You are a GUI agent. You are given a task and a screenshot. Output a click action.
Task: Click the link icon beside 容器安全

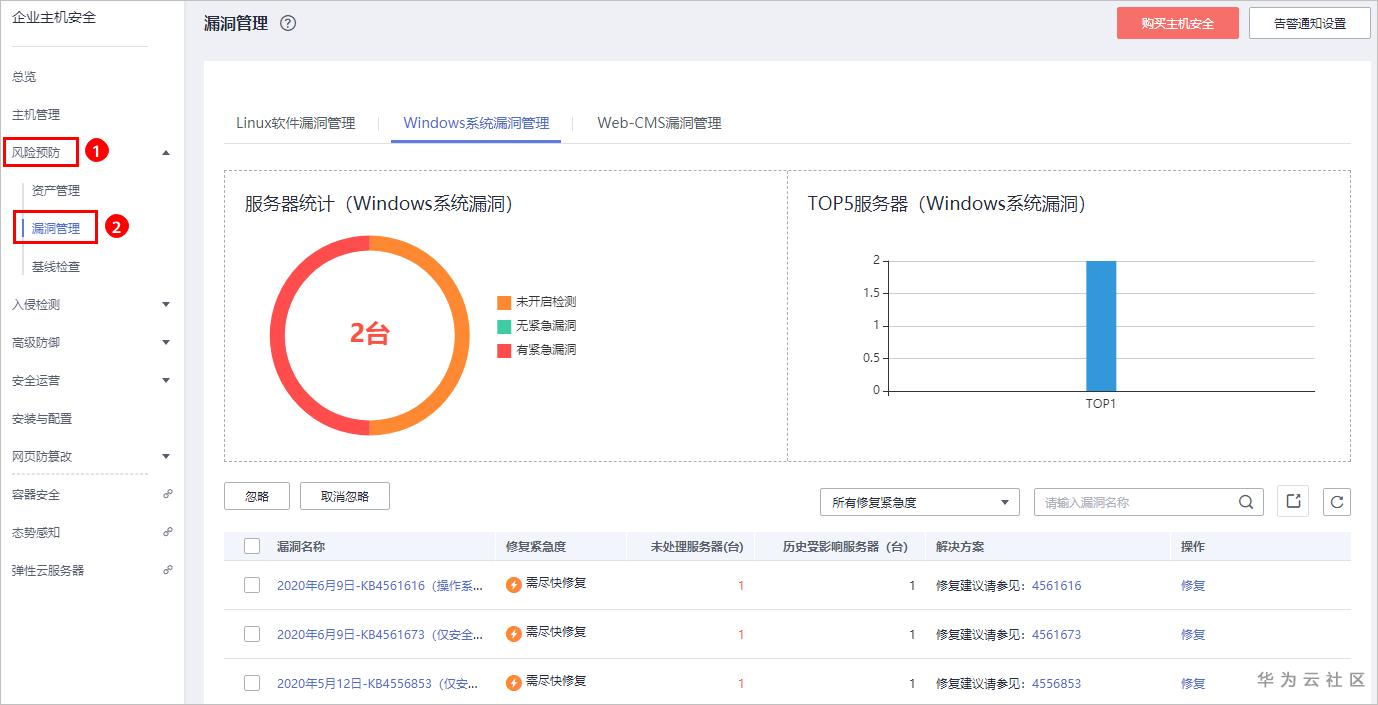tap(167, 494)
